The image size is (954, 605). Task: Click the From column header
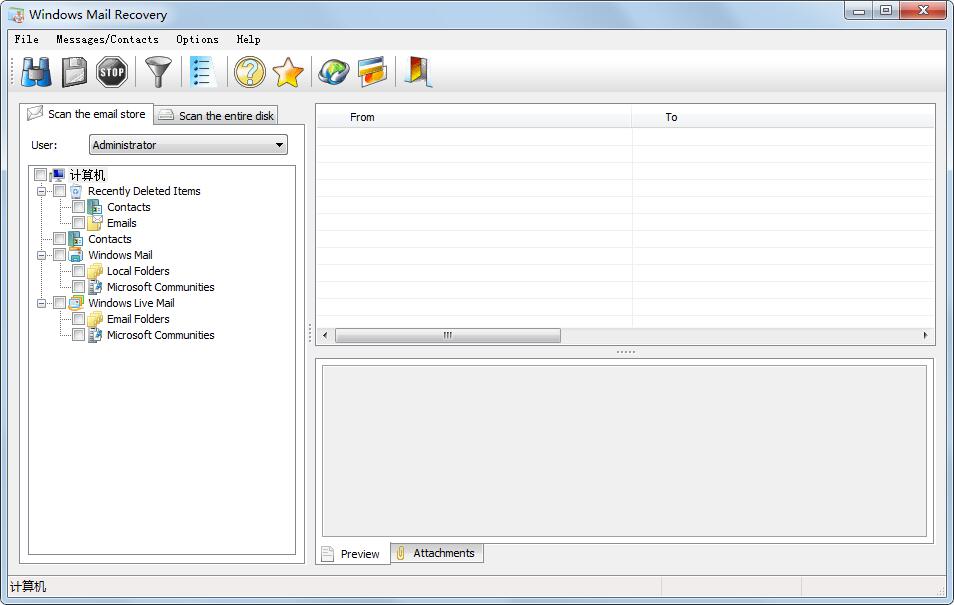(x=362, y=117)
